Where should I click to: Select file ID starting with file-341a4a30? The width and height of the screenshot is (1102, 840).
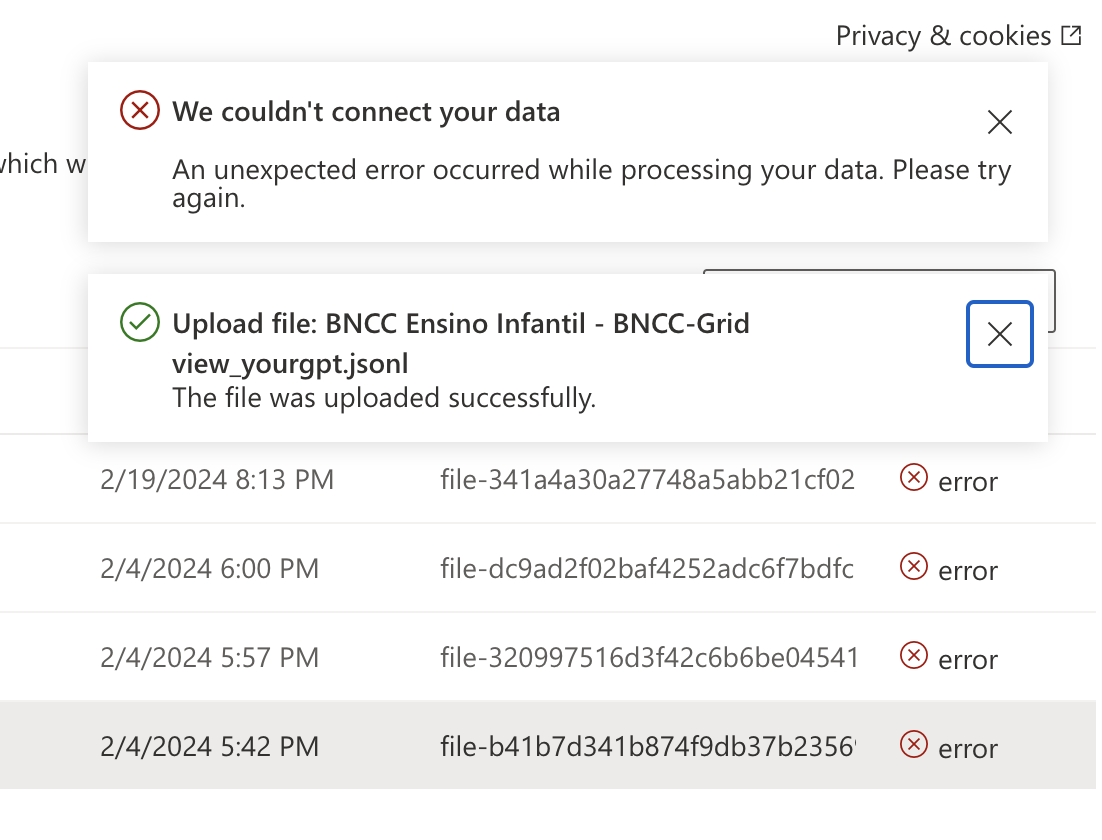click(647, 480)
